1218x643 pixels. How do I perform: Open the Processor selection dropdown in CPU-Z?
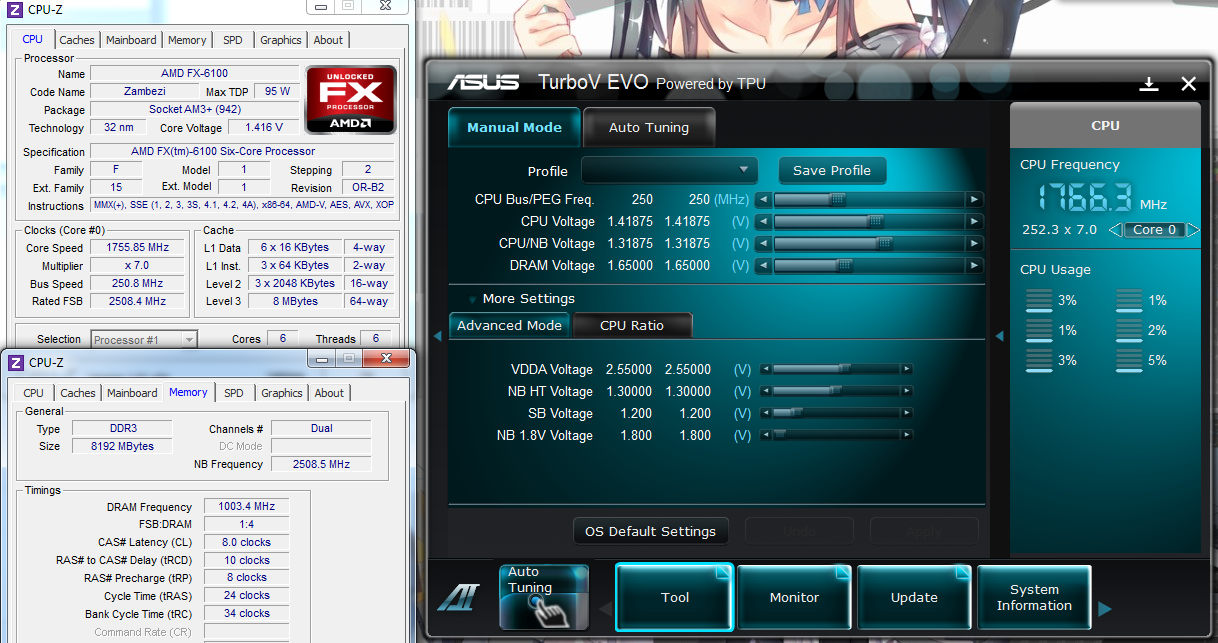point(144,340)
